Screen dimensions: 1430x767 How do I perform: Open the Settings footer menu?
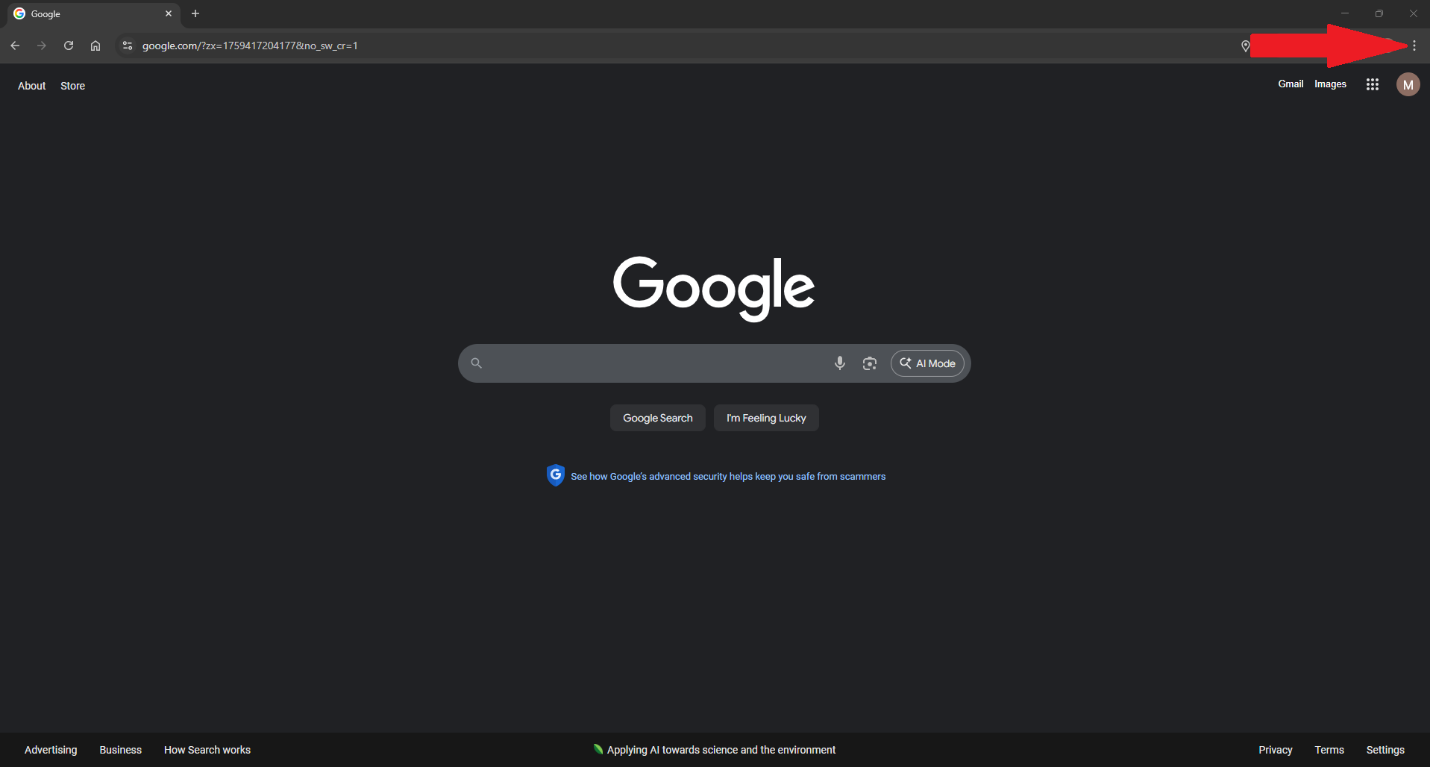coord(1386,750)
